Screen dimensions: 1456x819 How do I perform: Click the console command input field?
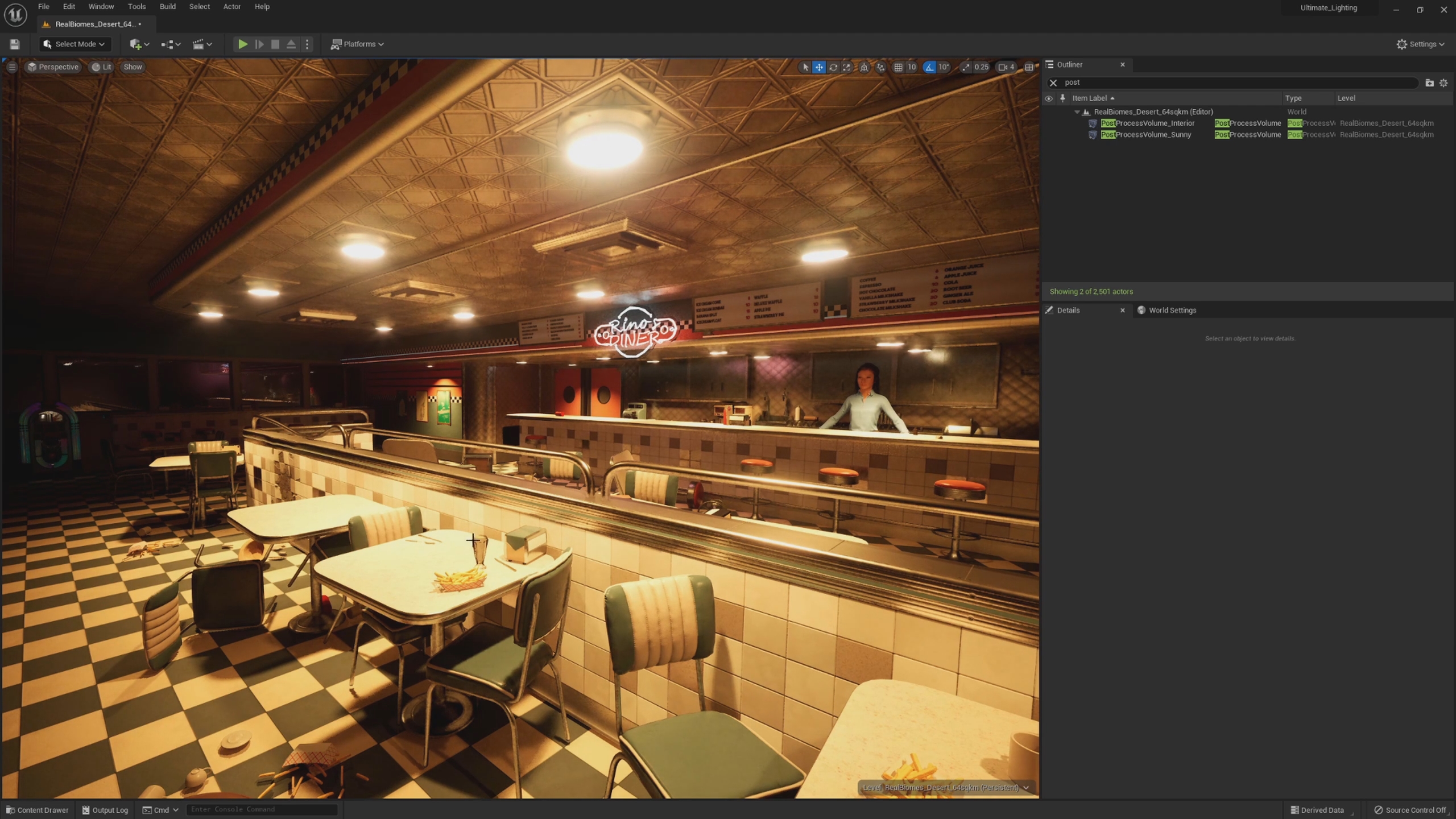point(262,809)
